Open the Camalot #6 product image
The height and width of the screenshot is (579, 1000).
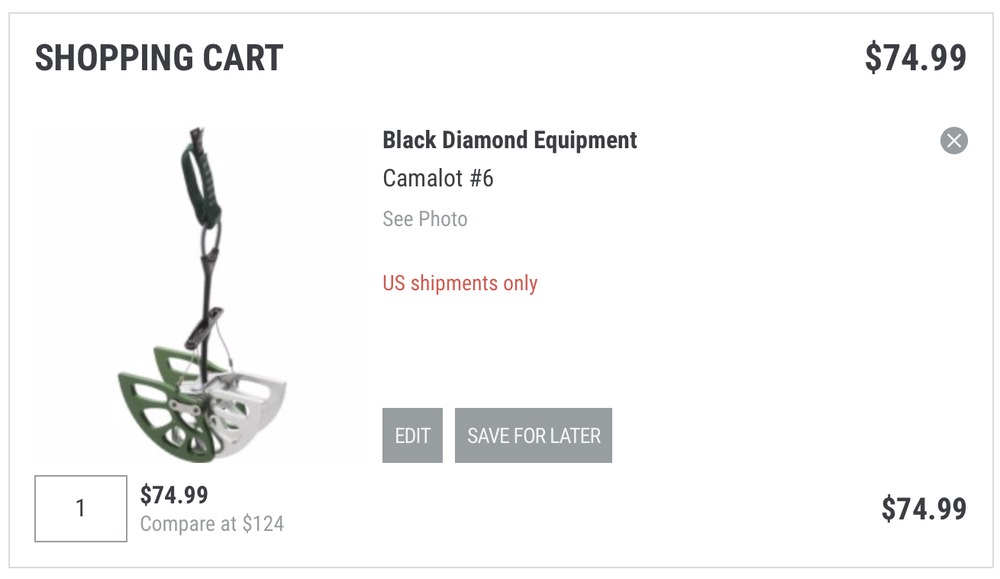coord(202,295)
